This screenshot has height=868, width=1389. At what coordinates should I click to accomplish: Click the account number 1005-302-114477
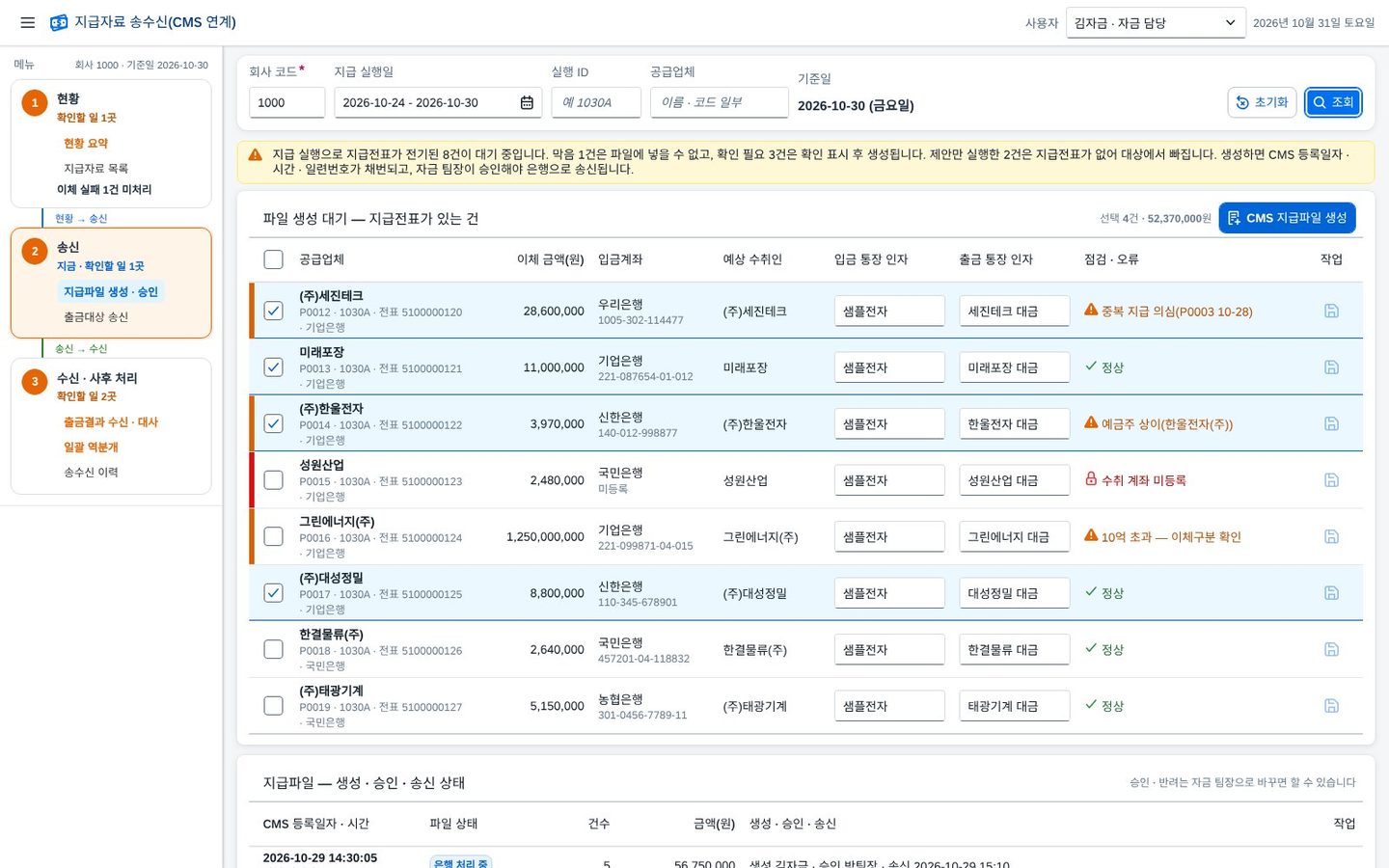(640, 320)
